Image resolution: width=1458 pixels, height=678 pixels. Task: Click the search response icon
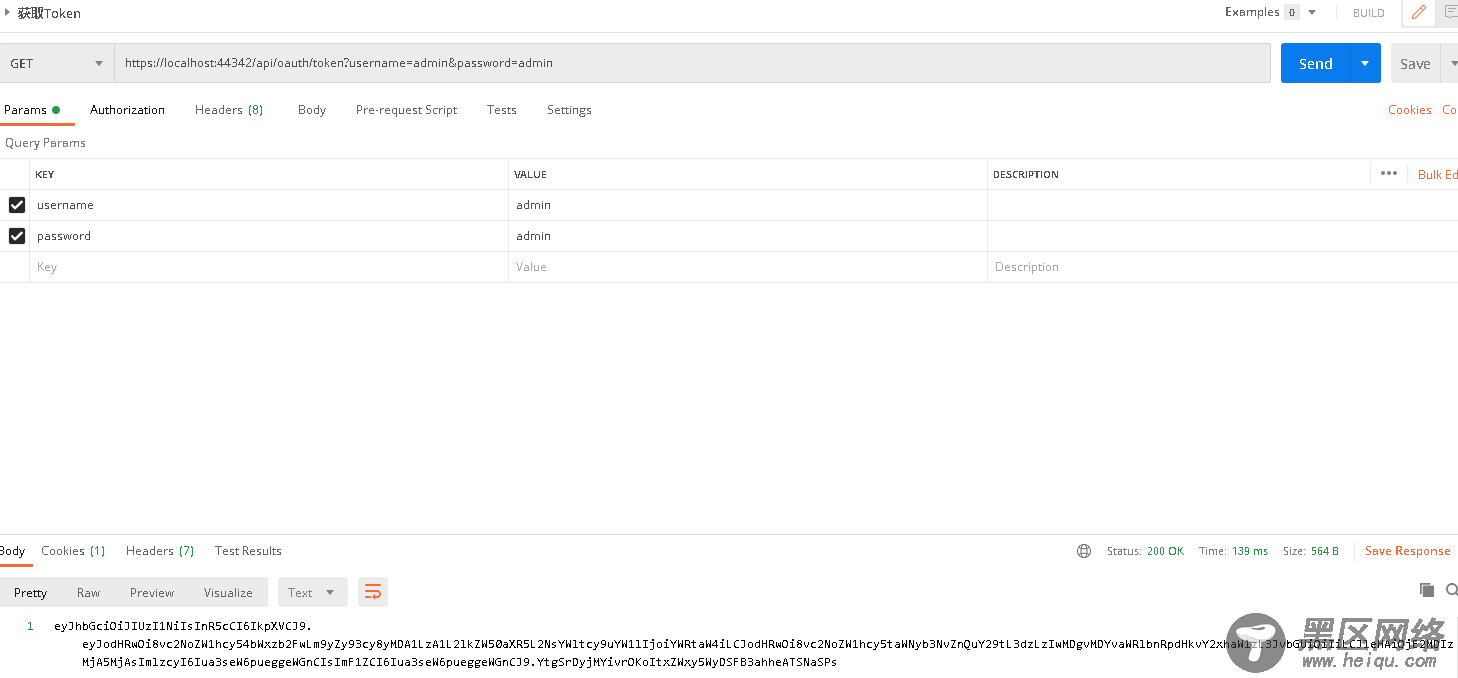point(1451,590)
